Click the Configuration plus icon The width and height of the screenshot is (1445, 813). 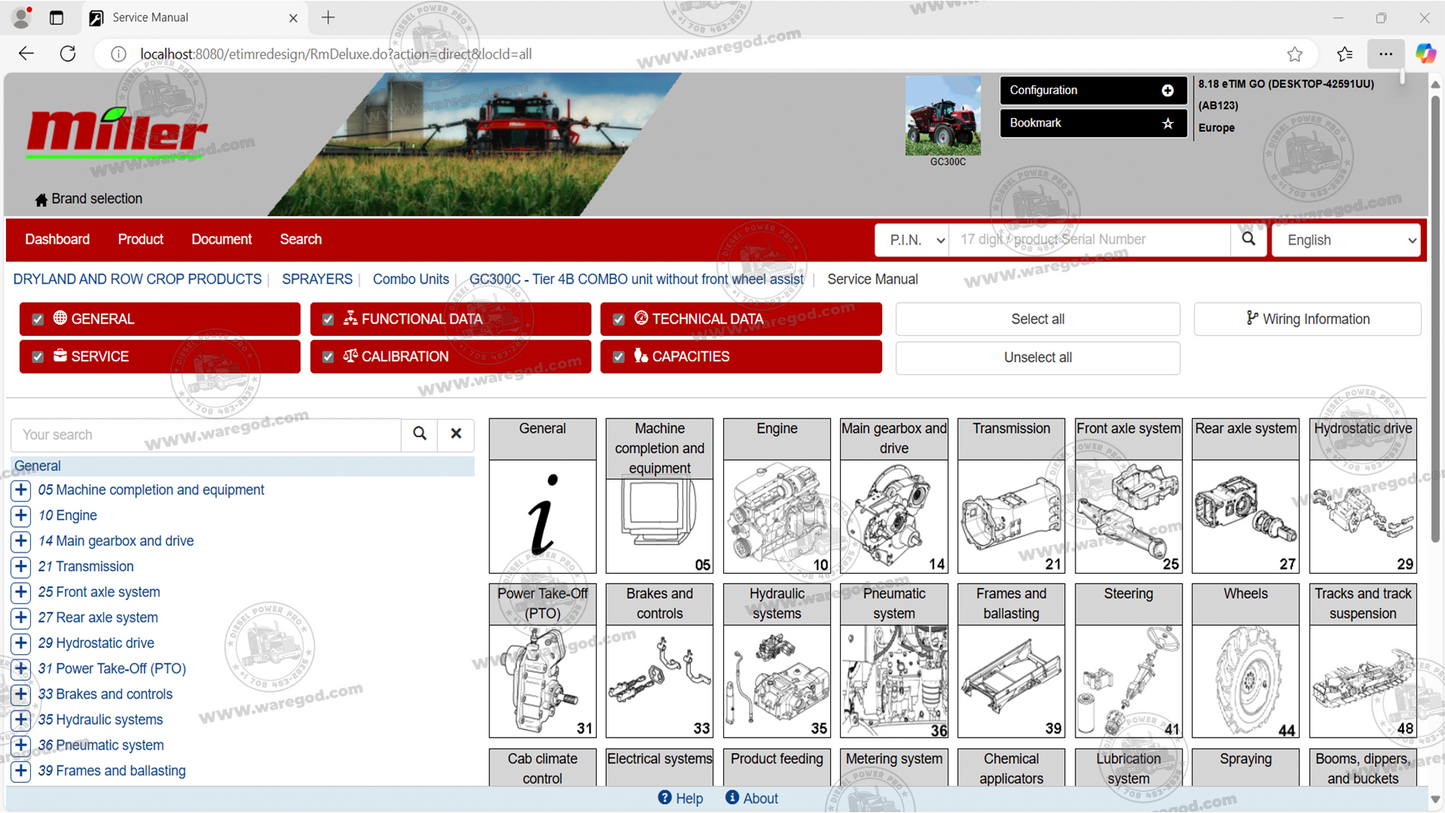coord(1167,90)
